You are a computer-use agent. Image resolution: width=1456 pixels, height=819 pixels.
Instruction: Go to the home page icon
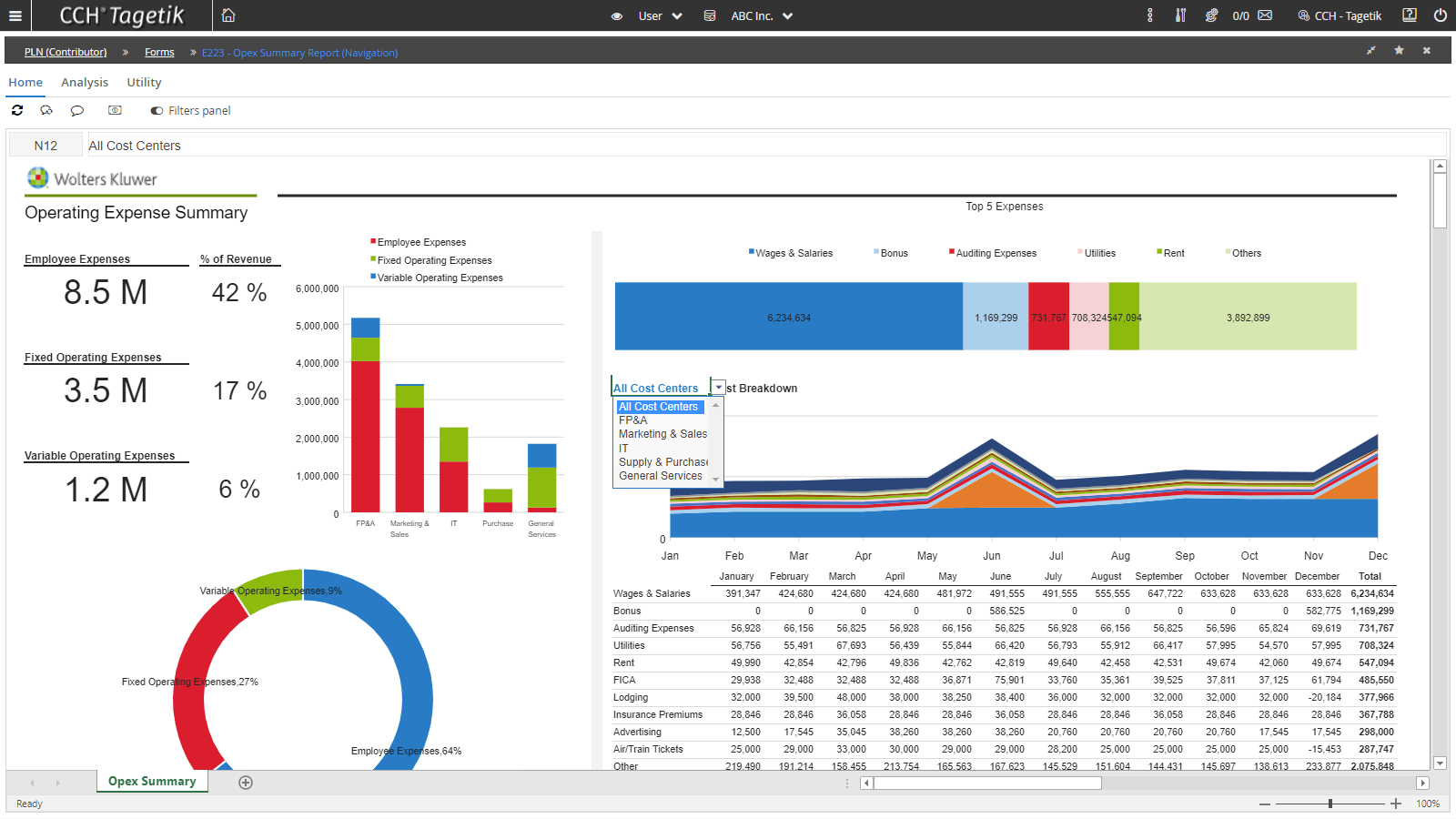[x=228, y=15]
